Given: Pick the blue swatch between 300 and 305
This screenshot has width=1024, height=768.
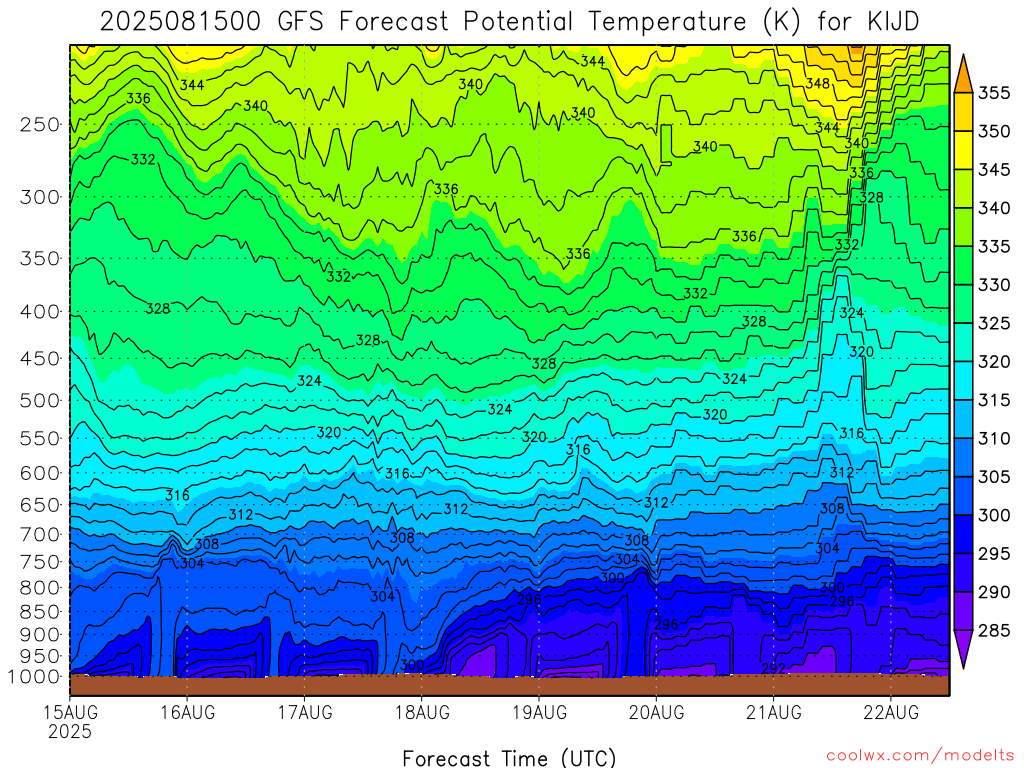Looking at the screenshot, I should coord(963,496).
